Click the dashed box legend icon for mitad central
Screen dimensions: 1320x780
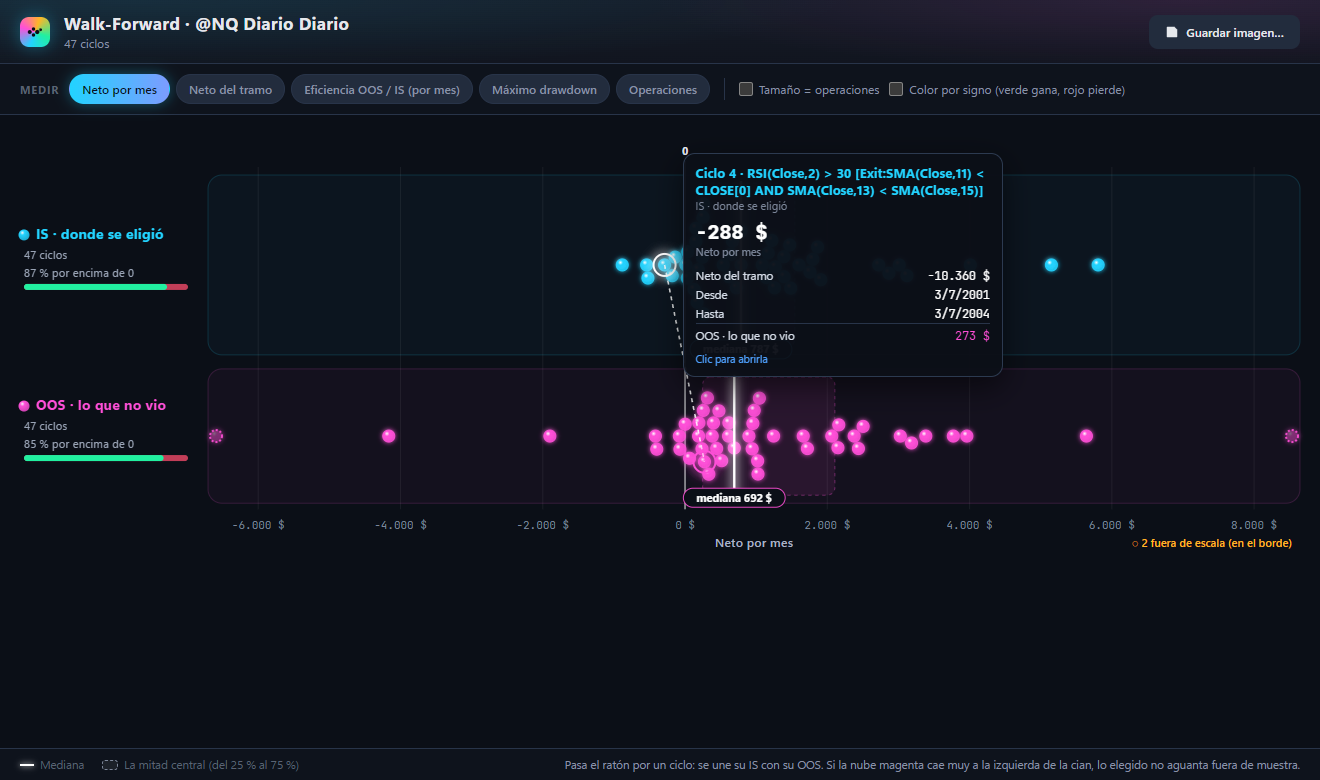tap(110, 765)
